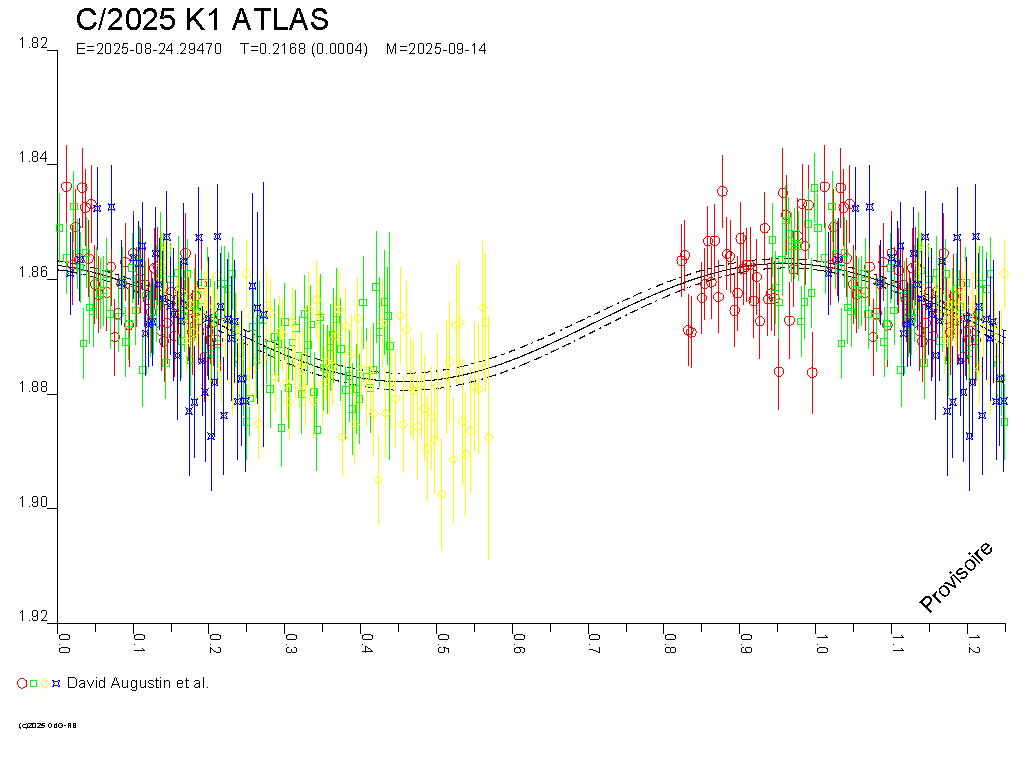Click the red circle legend marker

[x=22, y=683]
